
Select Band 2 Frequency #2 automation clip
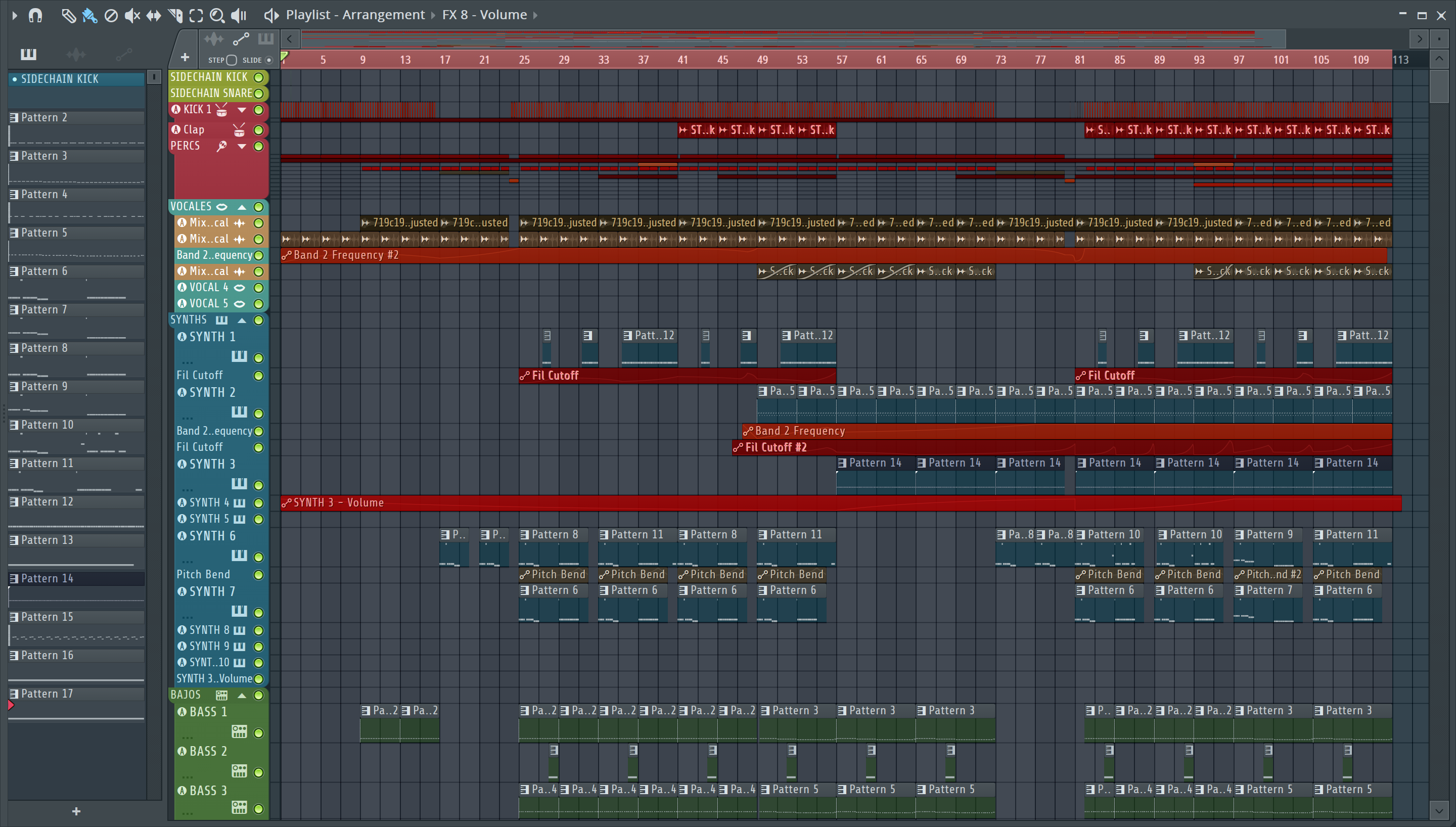coord(834,255)
